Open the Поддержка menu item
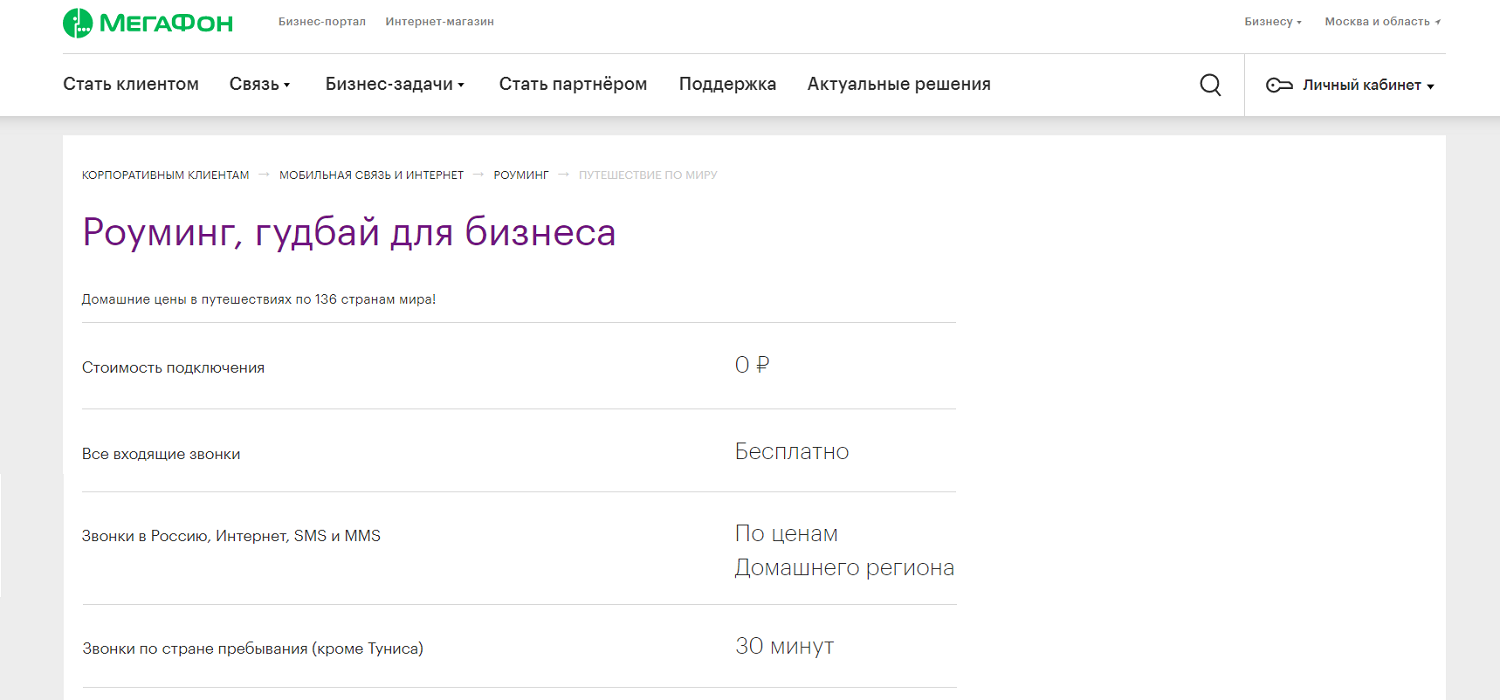The width and height of the screenshot is (1500, 700). click(x=728, y=84)
